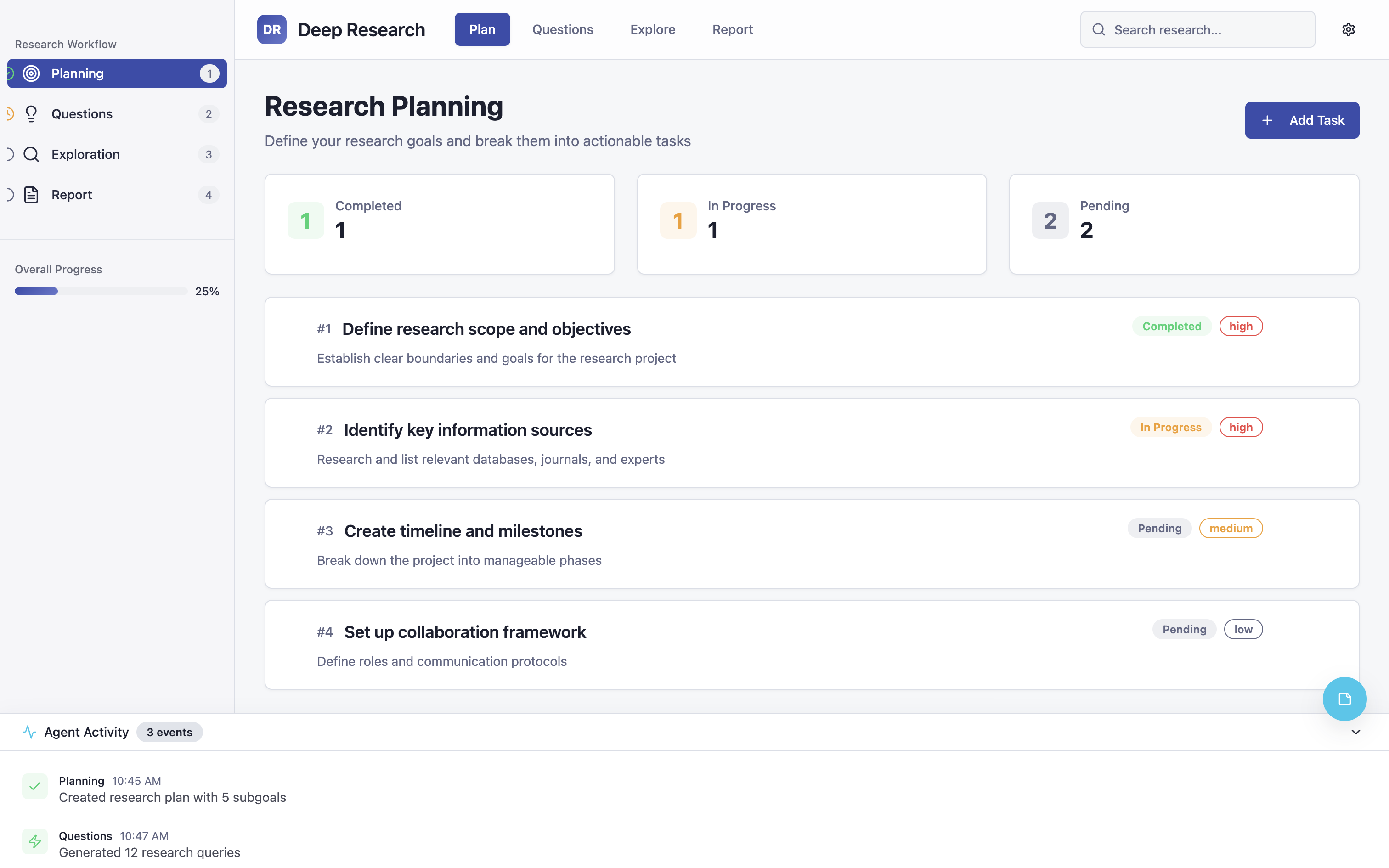
Task: Click the In Progress status tag on task #2
Action: (x=1170, y=427)
